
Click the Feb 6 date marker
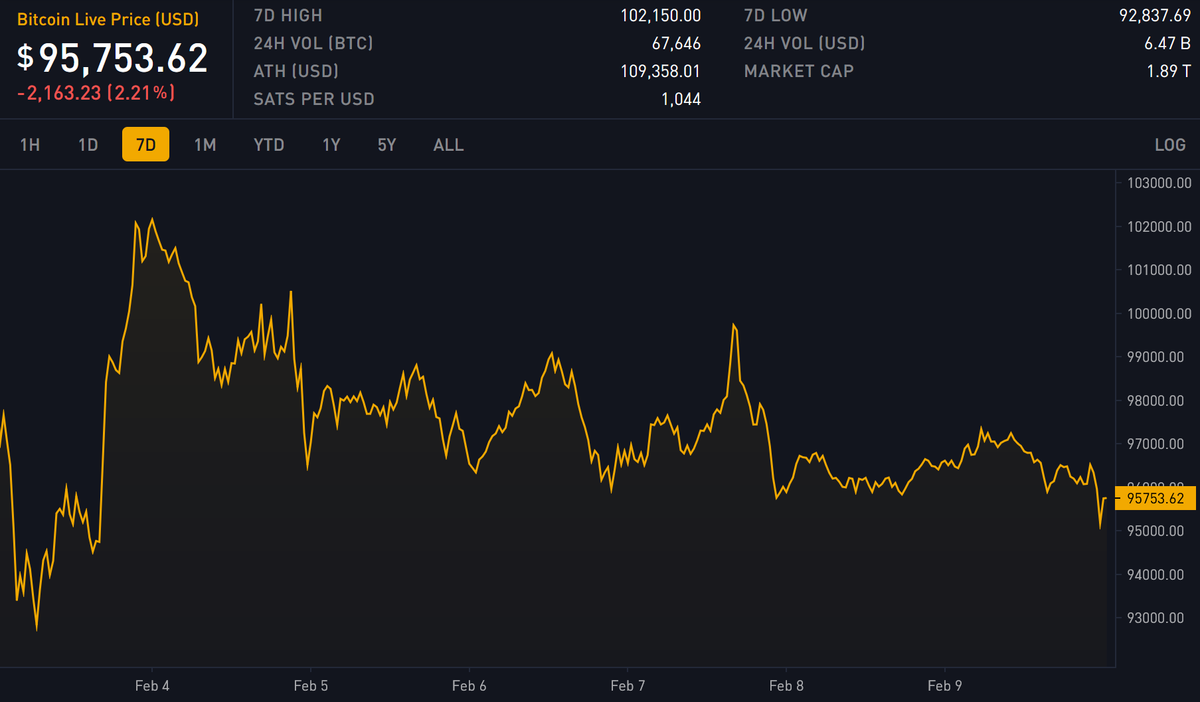point(469,686)
